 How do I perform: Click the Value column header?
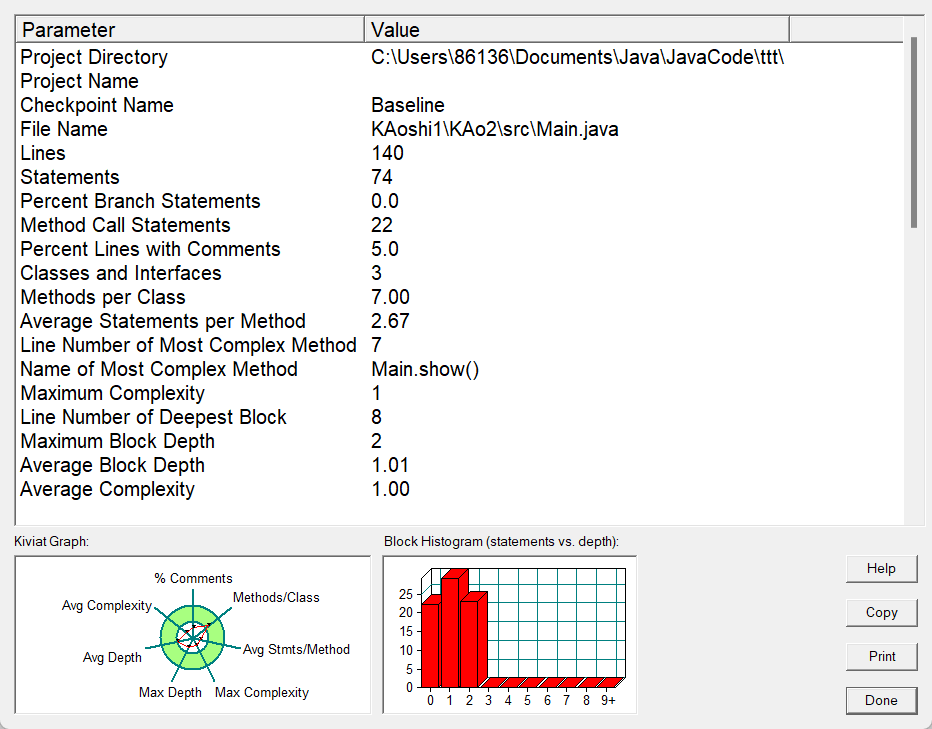click(x=577, y=30)
